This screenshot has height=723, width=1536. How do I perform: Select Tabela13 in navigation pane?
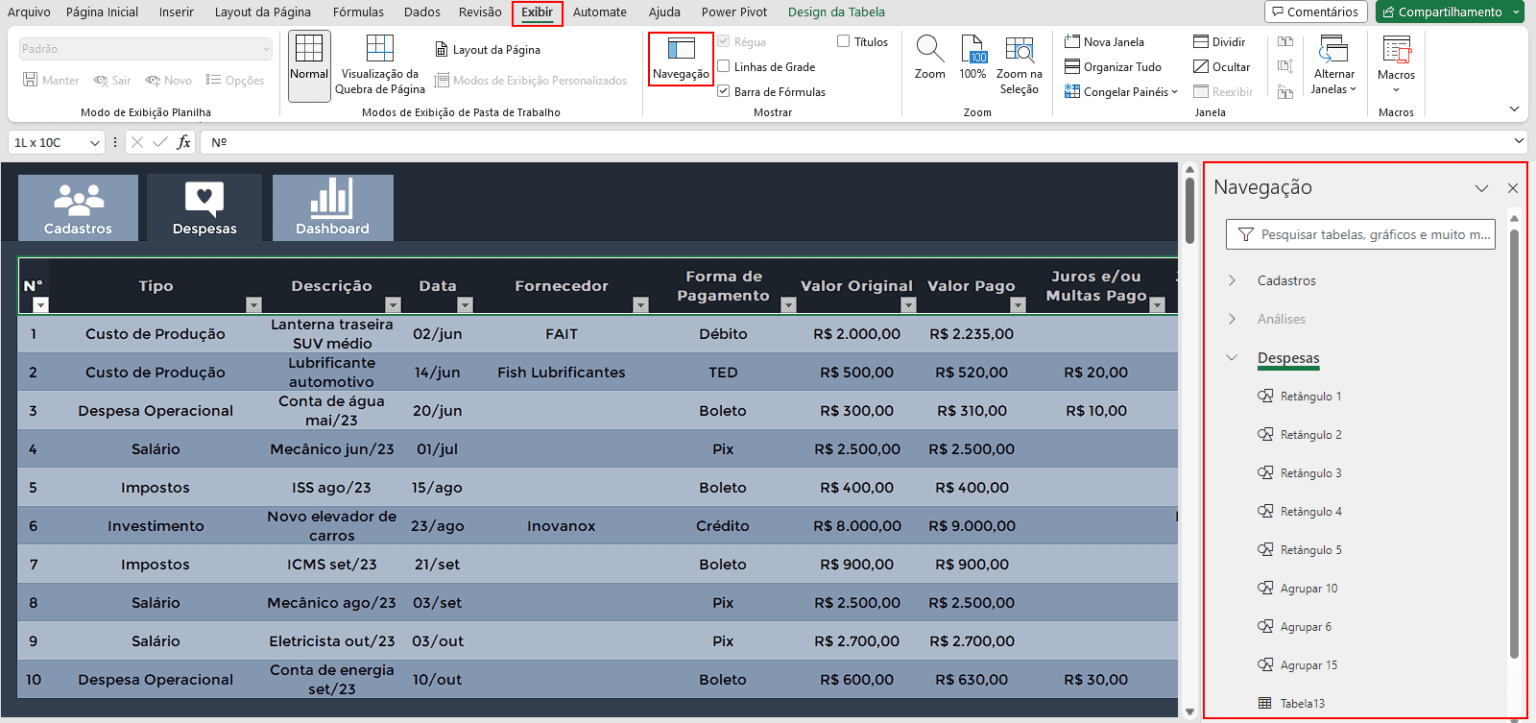pyautogui.click(x=1302, y=704)
